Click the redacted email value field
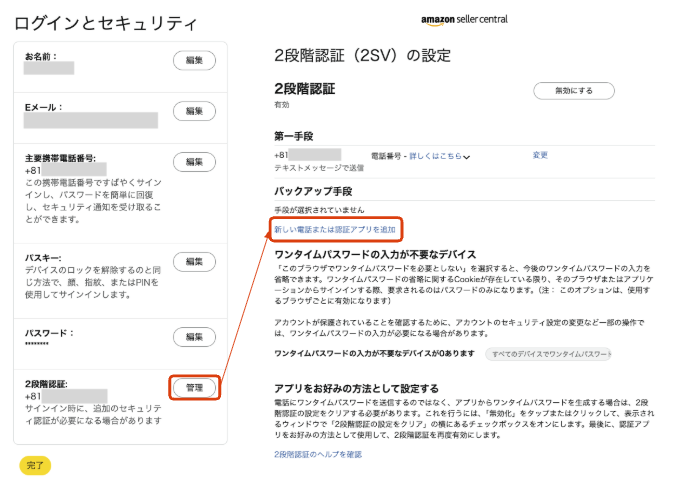The height and width of the screenshot is (486, 676). pyautogui.click(x=91, y=120)
